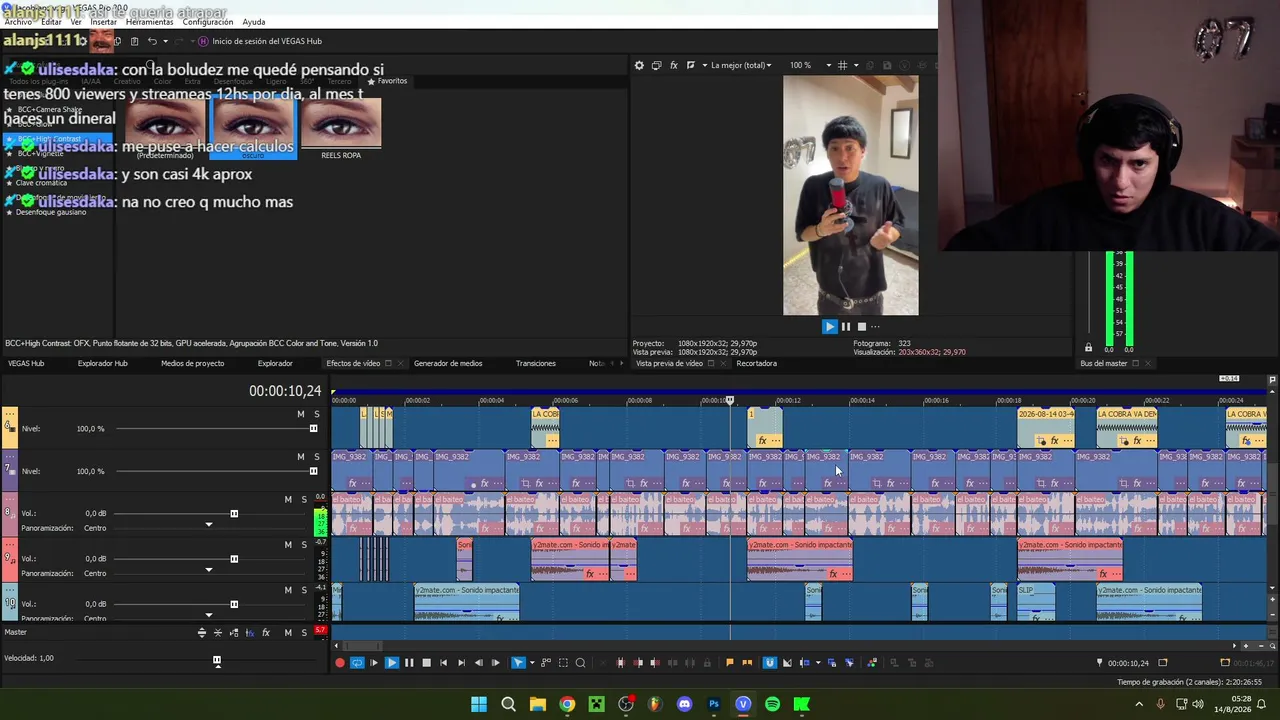Select the normal edit tool arrow

tap(518, 662)
